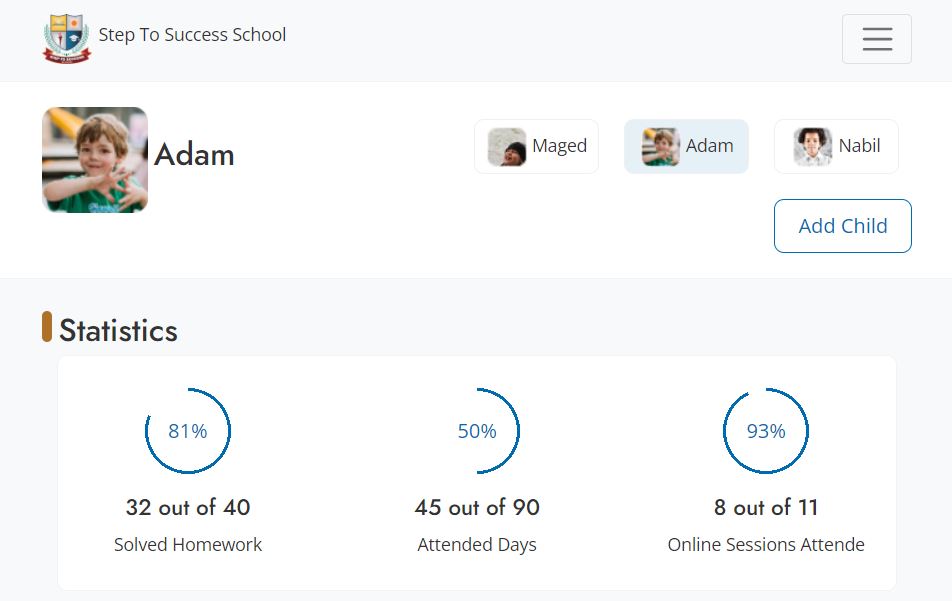Click the 32 out of 40 text
Screen dimensions: 952x601
click(188, 508)
